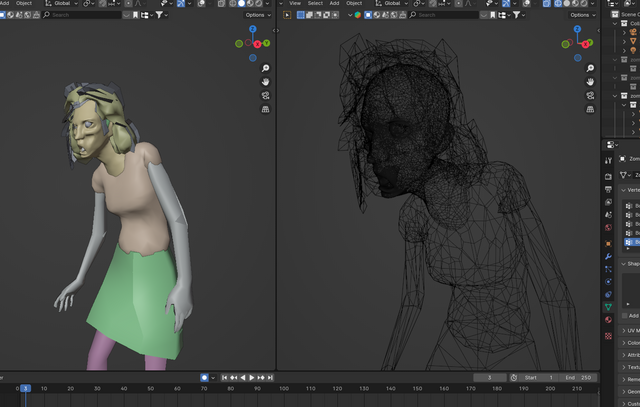640x407 pixels.
Task: Click the blue Z axis on right gizmo
Action: coord(578,30)
